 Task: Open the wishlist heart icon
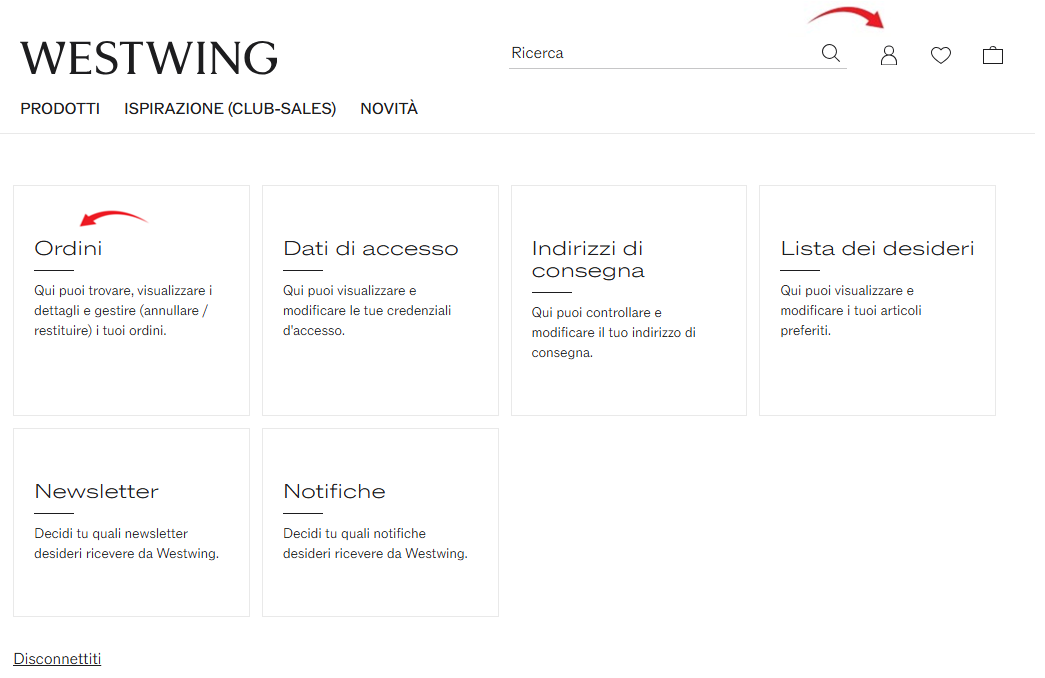(940, 55)
